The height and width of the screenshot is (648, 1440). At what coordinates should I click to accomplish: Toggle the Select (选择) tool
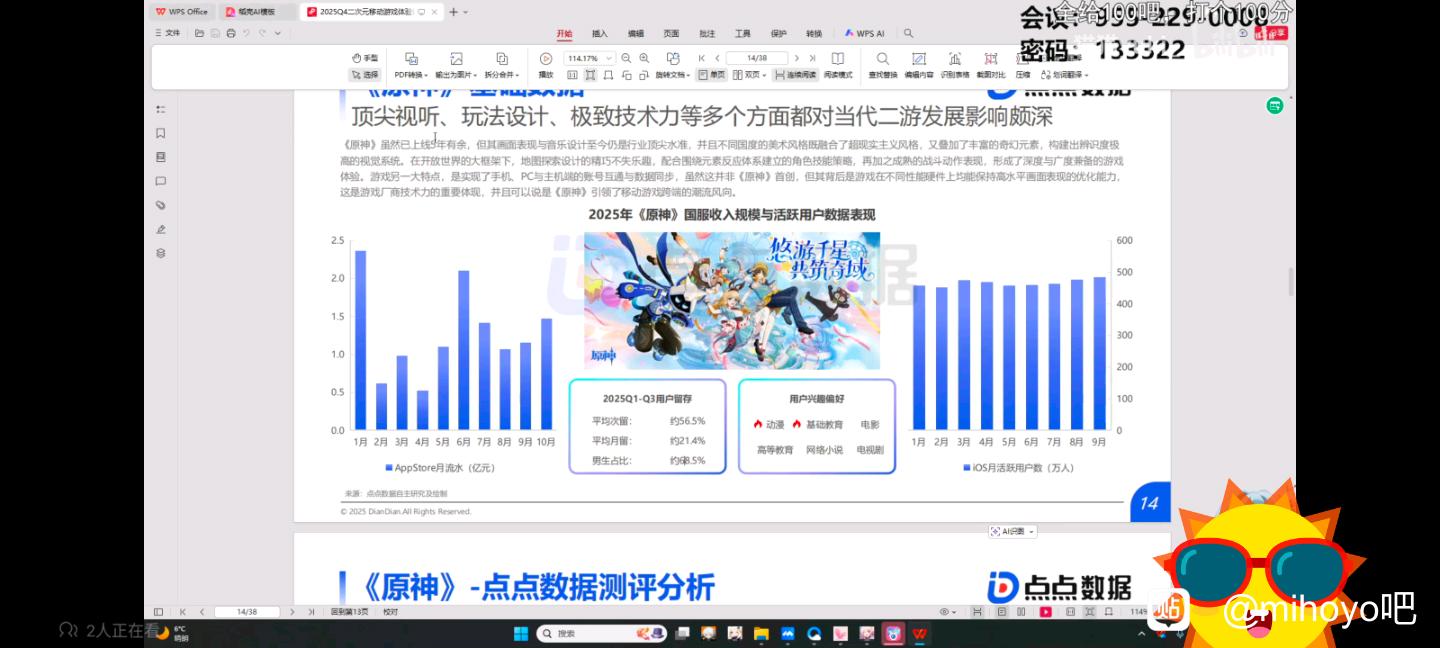pyautogui.click(x=365, y=75)
